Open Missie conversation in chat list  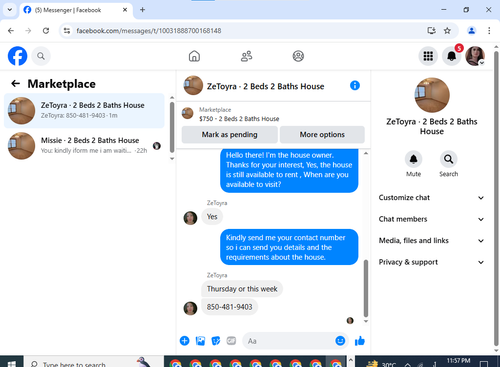[x=84, y=145]
